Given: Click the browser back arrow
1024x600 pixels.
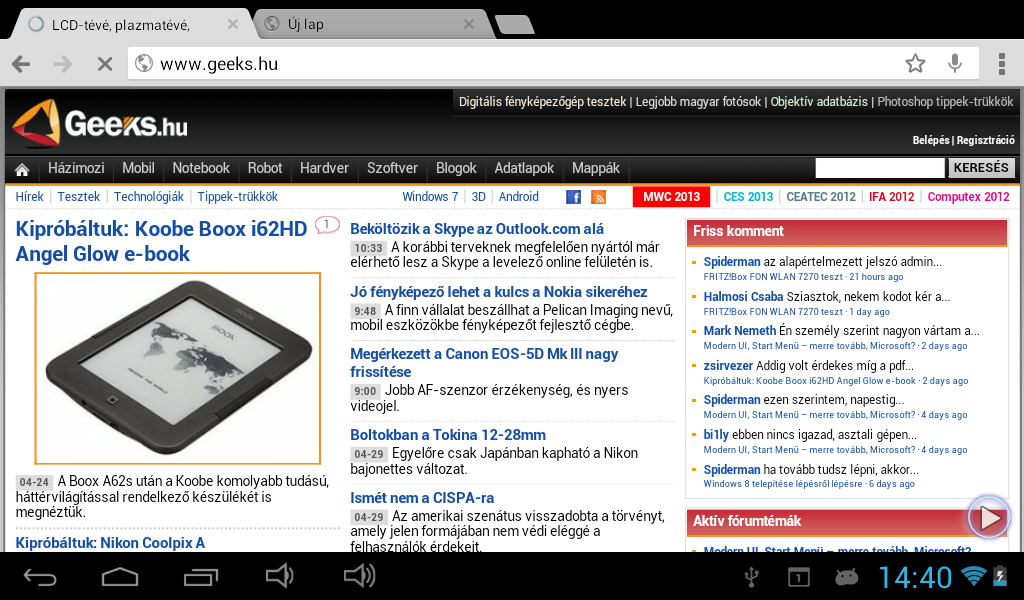Looking at the screenshot, I should point(21,64).
